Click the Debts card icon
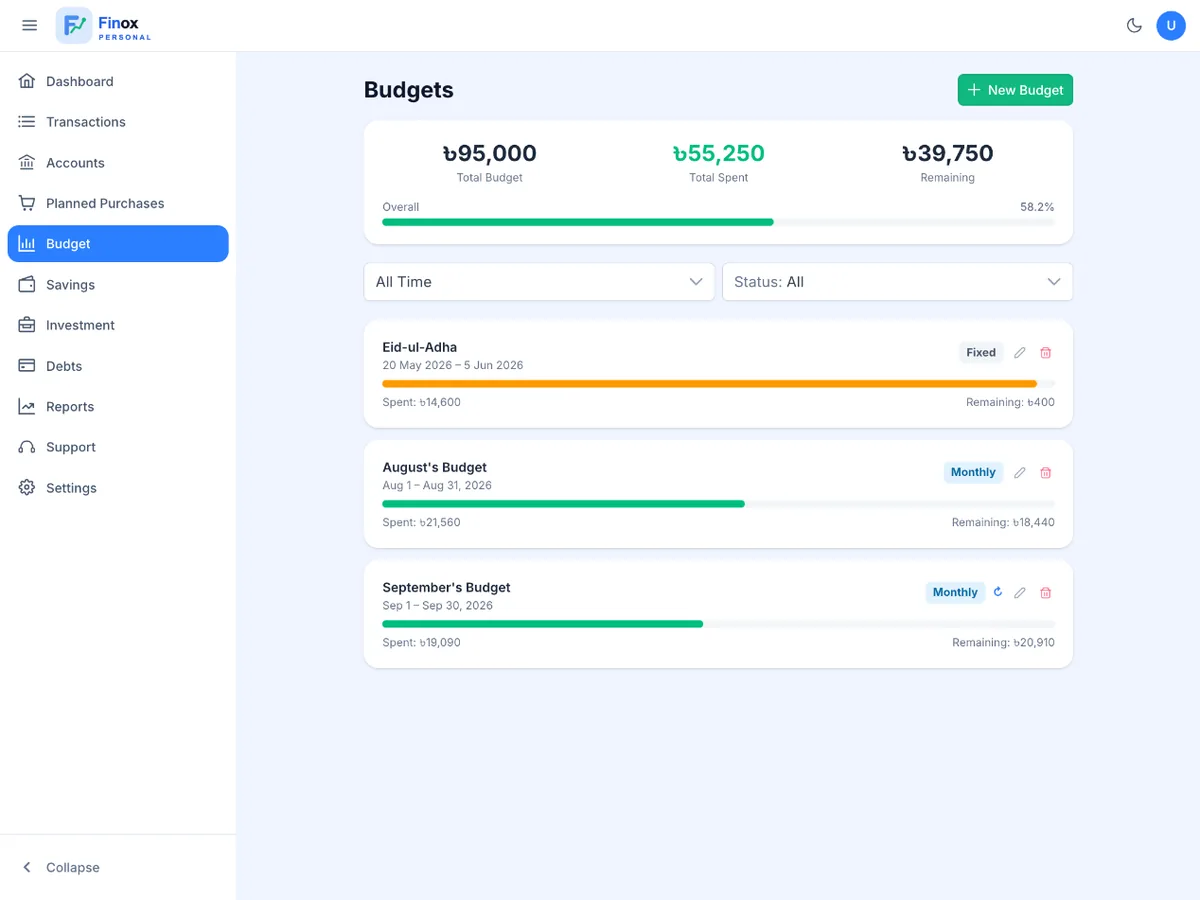 click(27, 366)
